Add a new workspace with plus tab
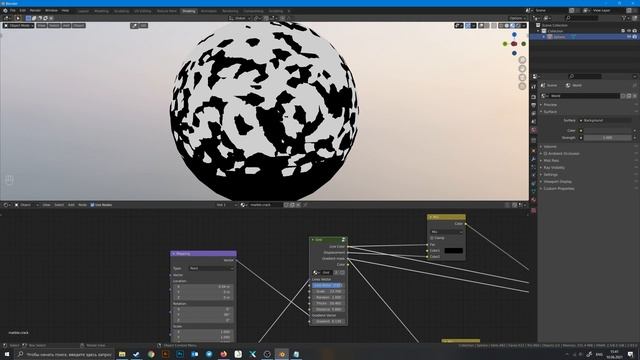Image resolution: width=640 pixels, height=360 pixels. [x=289, y=11]
